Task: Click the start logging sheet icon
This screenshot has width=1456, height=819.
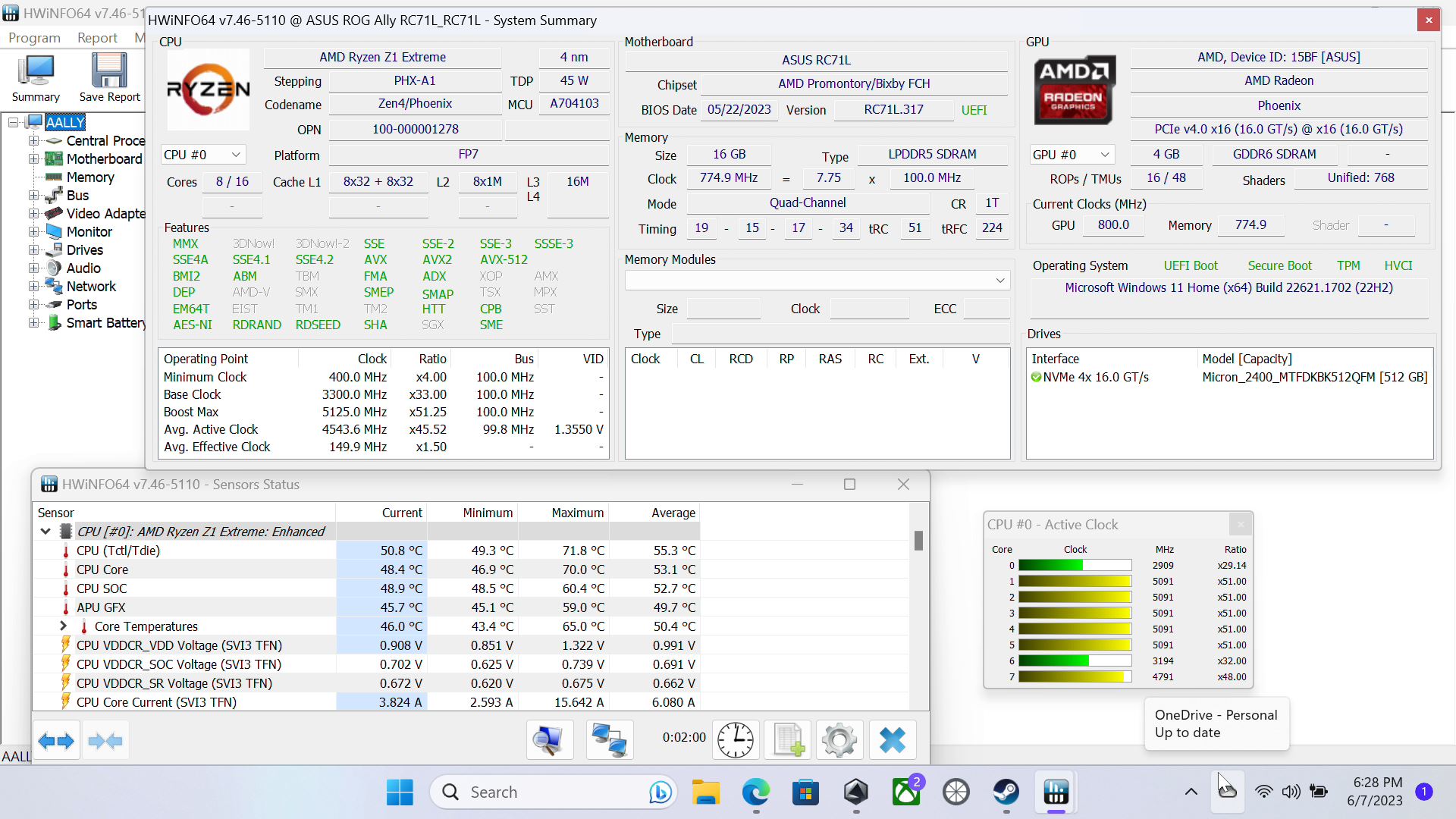Action: [x=788, y=740]
